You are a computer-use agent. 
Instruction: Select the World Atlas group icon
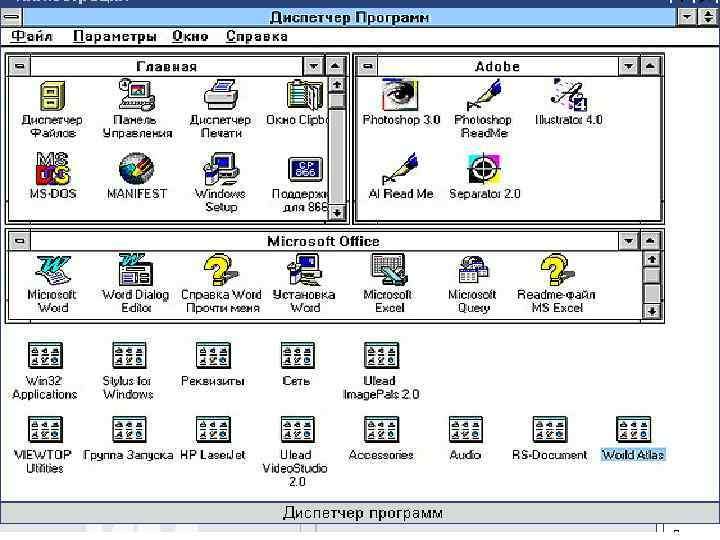coord(633,429)
